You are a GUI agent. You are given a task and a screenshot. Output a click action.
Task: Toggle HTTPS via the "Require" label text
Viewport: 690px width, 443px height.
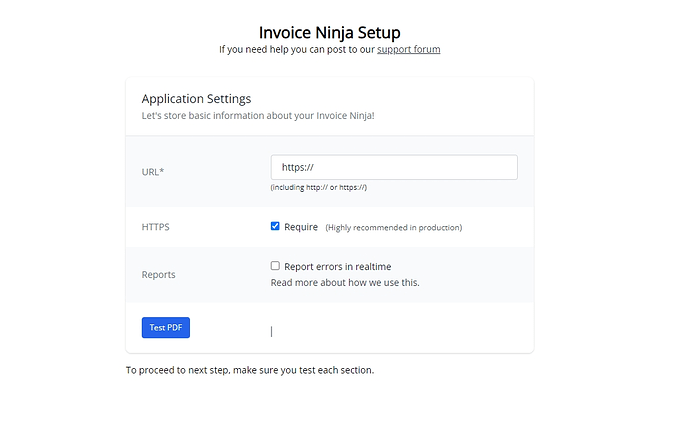coord(301,227)
